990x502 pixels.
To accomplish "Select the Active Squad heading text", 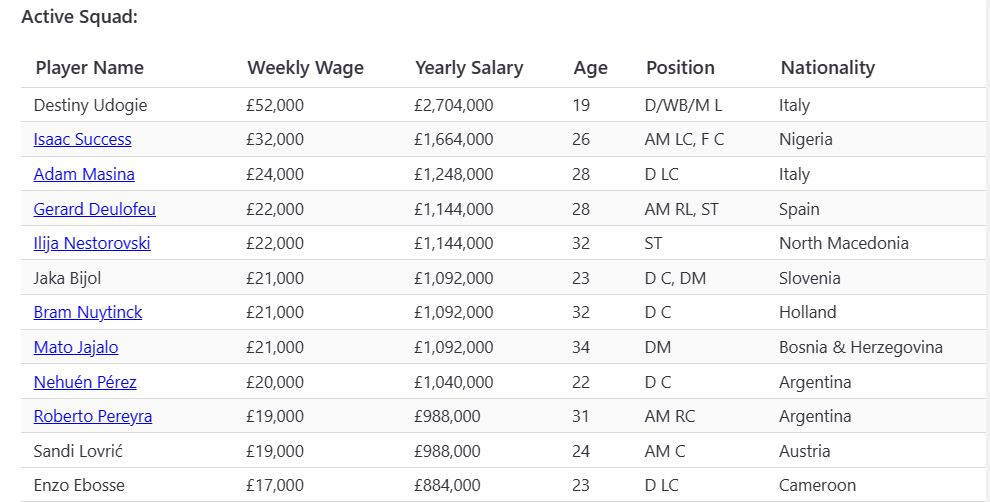I will [x=80, y=16].
